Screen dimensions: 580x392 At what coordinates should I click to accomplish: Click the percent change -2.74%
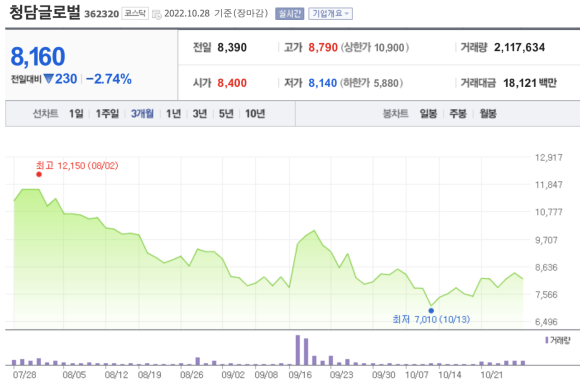(109, 79)
